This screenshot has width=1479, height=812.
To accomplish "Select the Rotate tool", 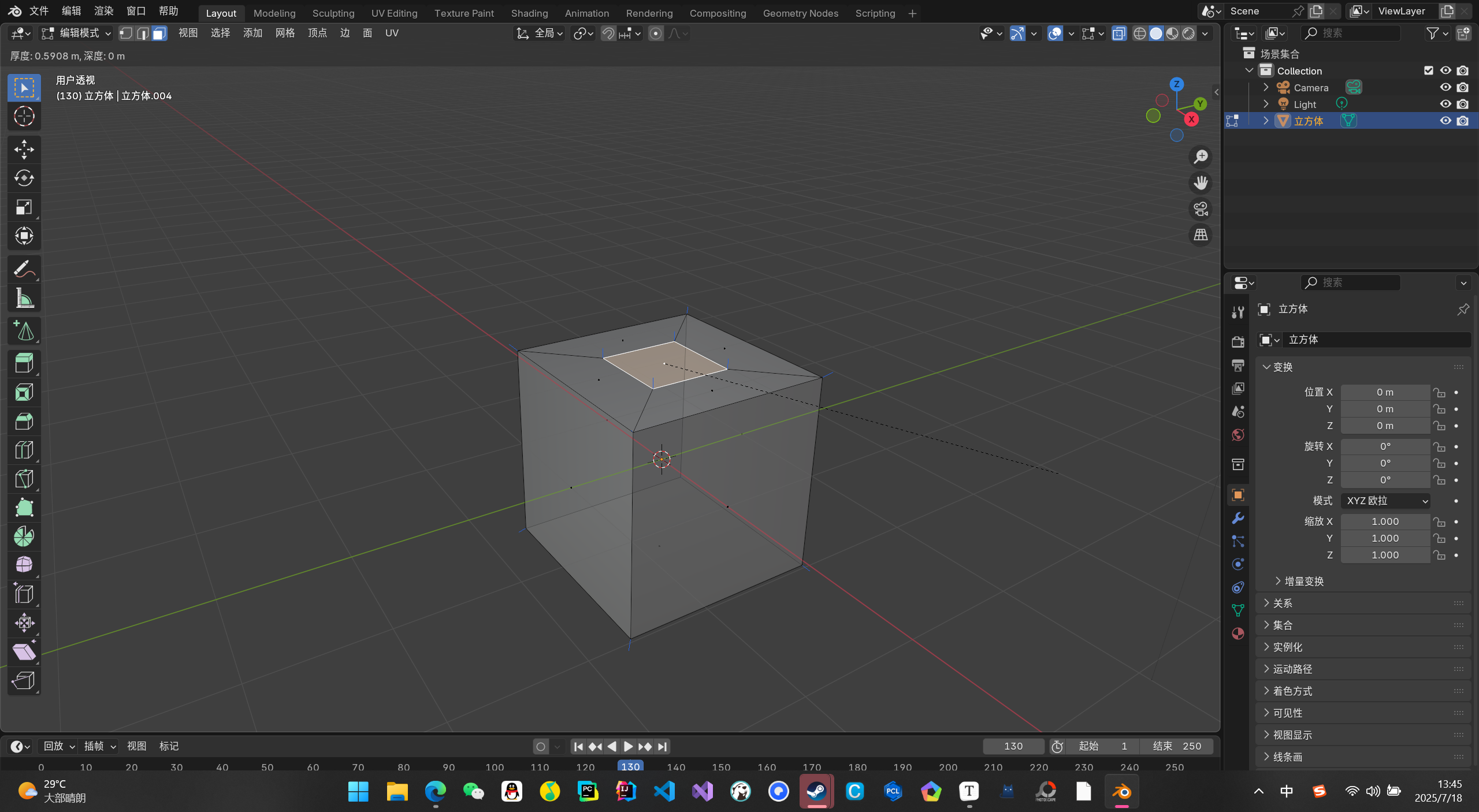I will [x=24, y=178].
